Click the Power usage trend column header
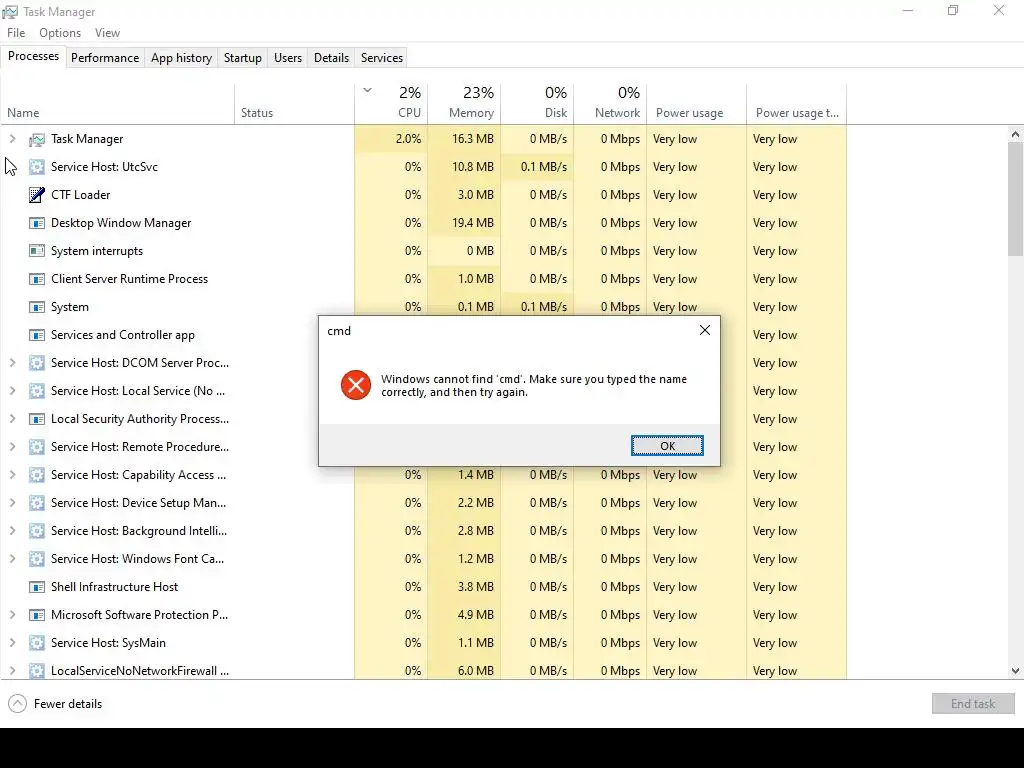 [x=797, y=103]
